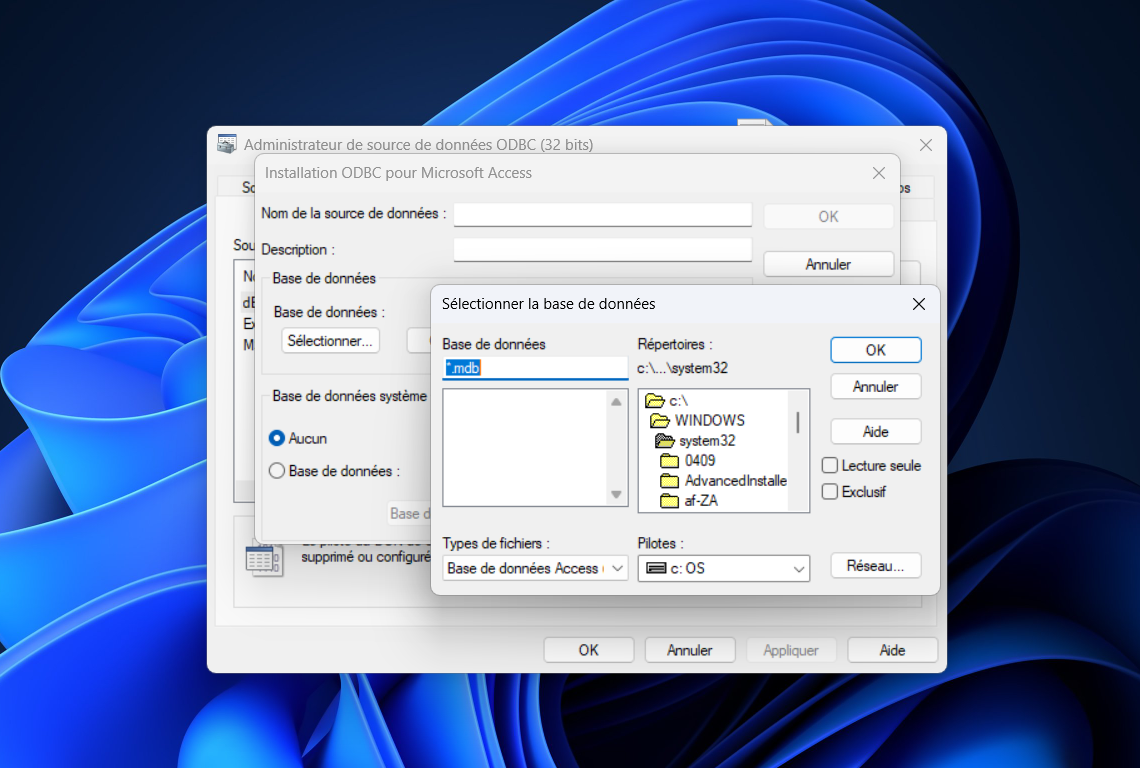Click the ODBC administrator title bar icon
This screenshot has height=768, width=1140.
pos(226,144)
